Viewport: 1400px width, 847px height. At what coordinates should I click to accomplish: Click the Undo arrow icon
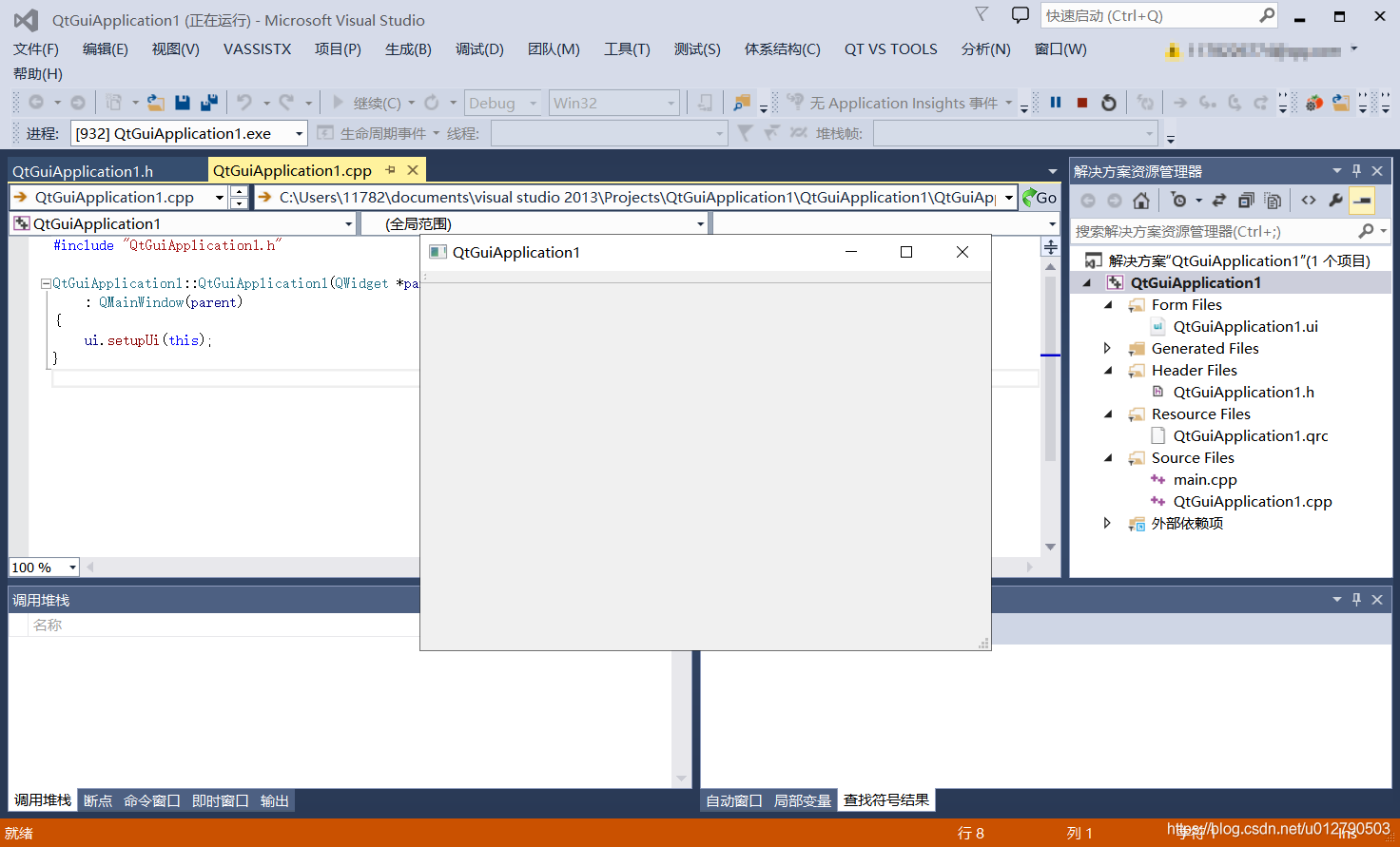[244, 103]
